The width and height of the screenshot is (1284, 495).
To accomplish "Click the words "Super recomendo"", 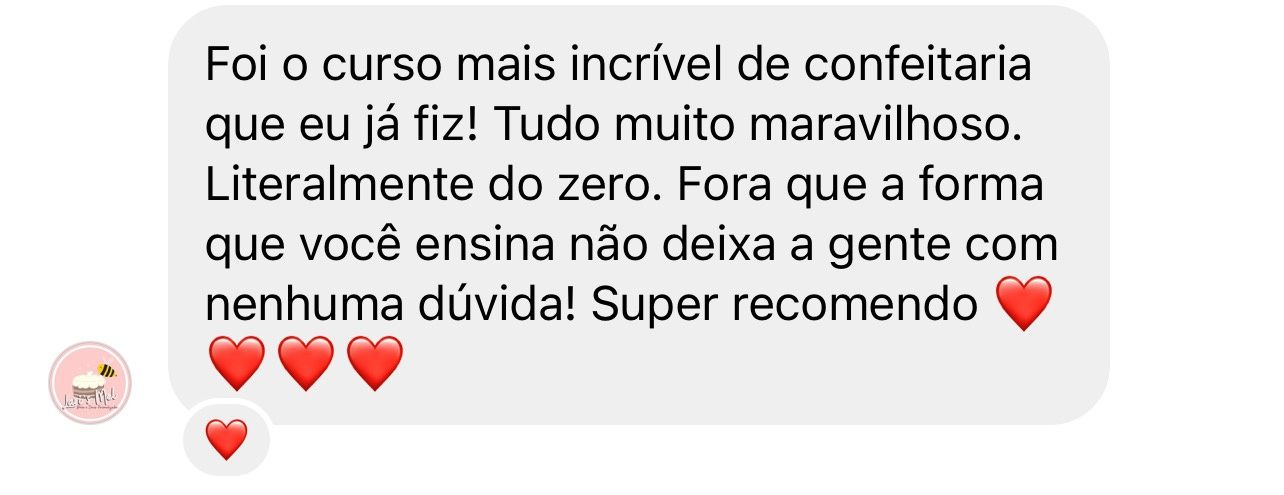I will point(784,306).
